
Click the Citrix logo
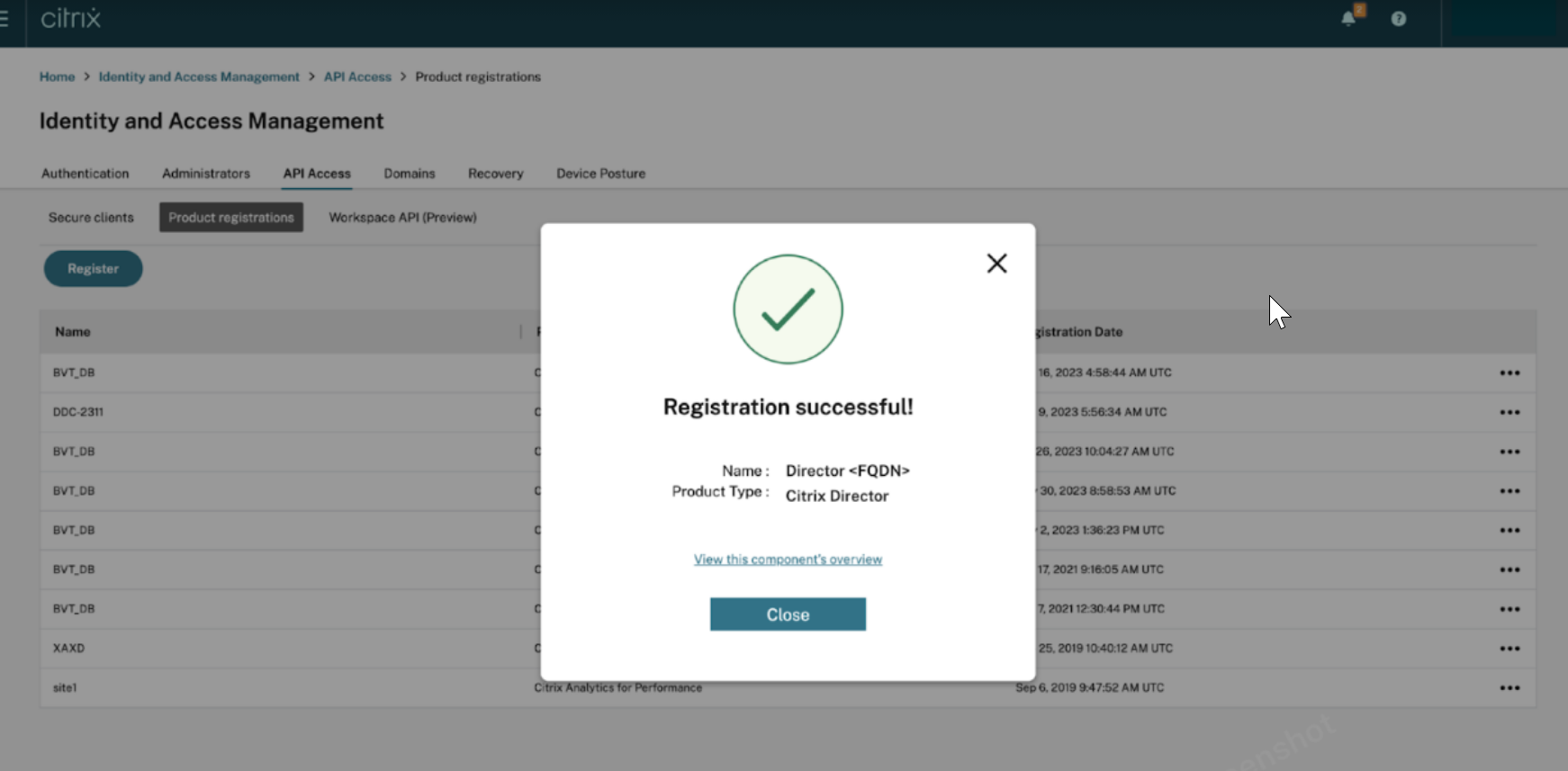click(x=71, y=19)
